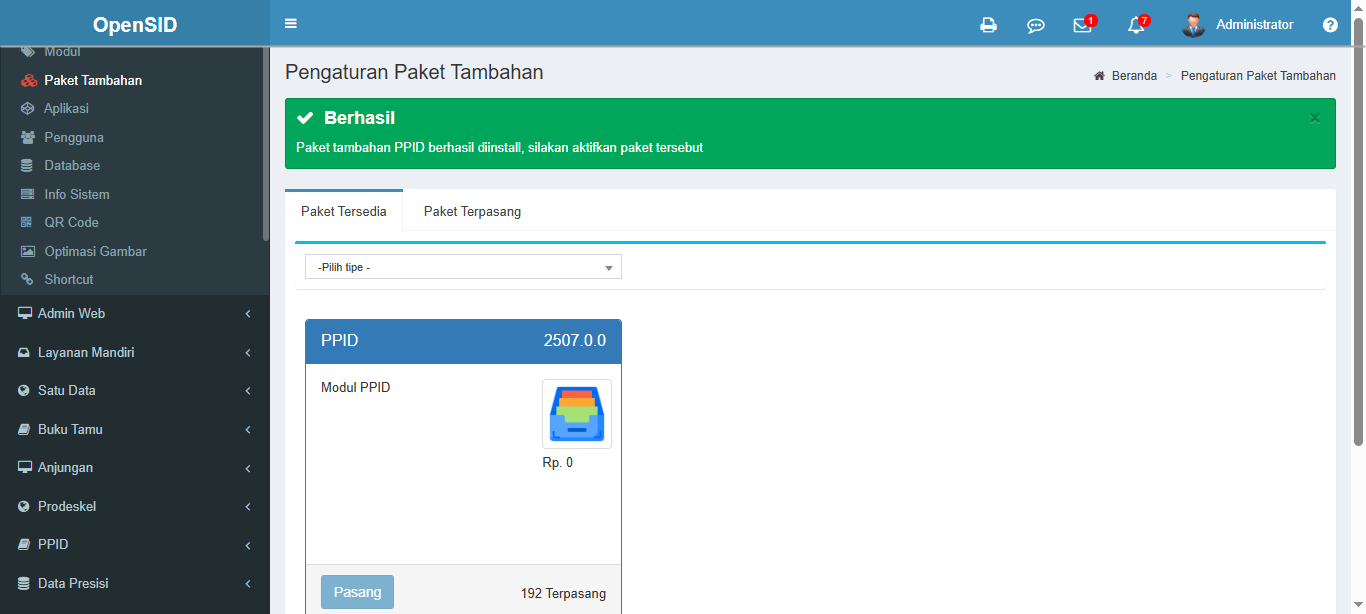Screen dimensions: 1366x614
Task: Click the Optimasi Gambar image icon
Action: click(28, 252)
